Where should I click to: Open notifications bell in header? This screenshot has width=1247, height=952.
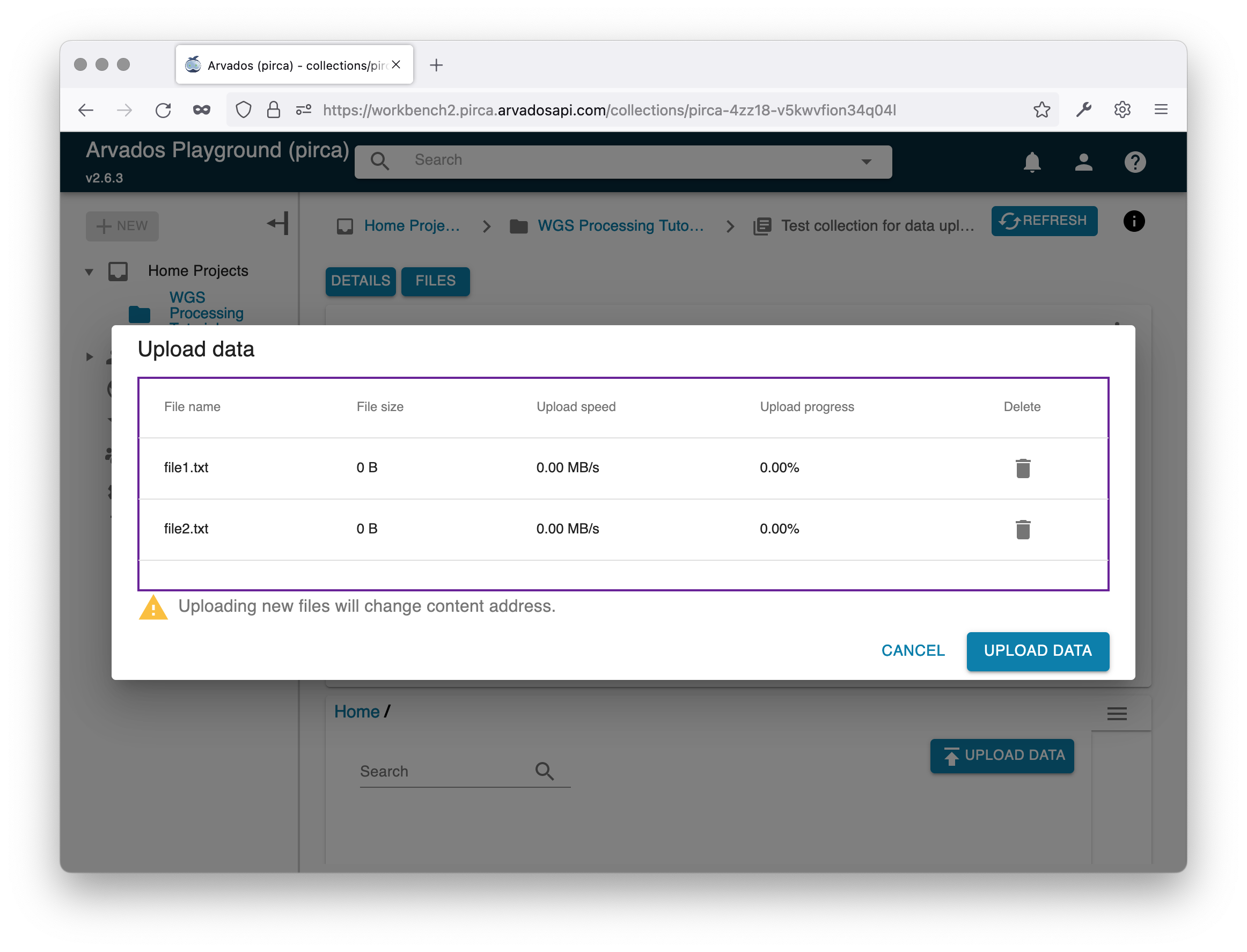(1031, 162)
